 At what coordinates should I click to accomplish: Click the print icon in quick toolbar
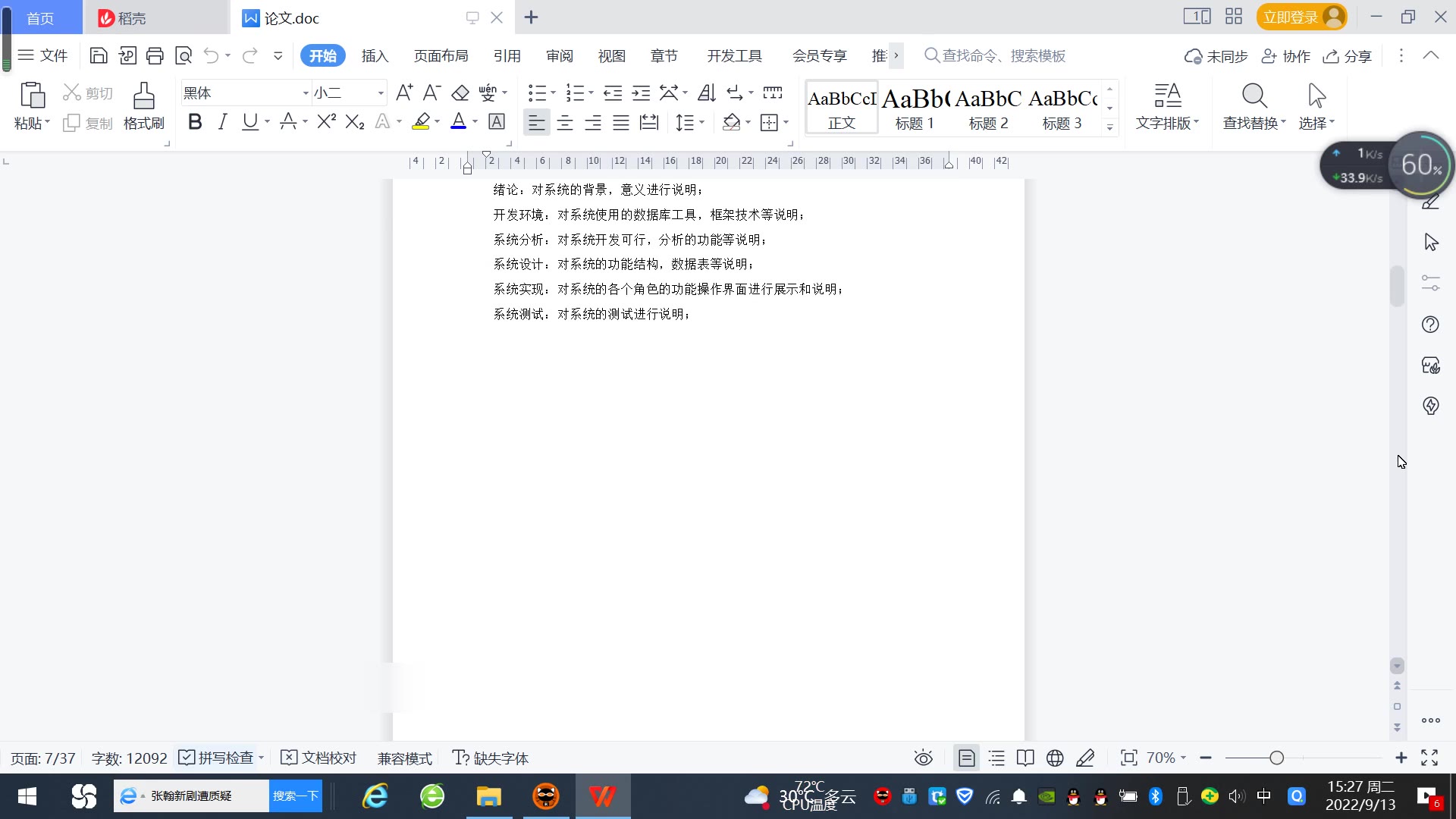pyautogui.click(x=155, y=55)
